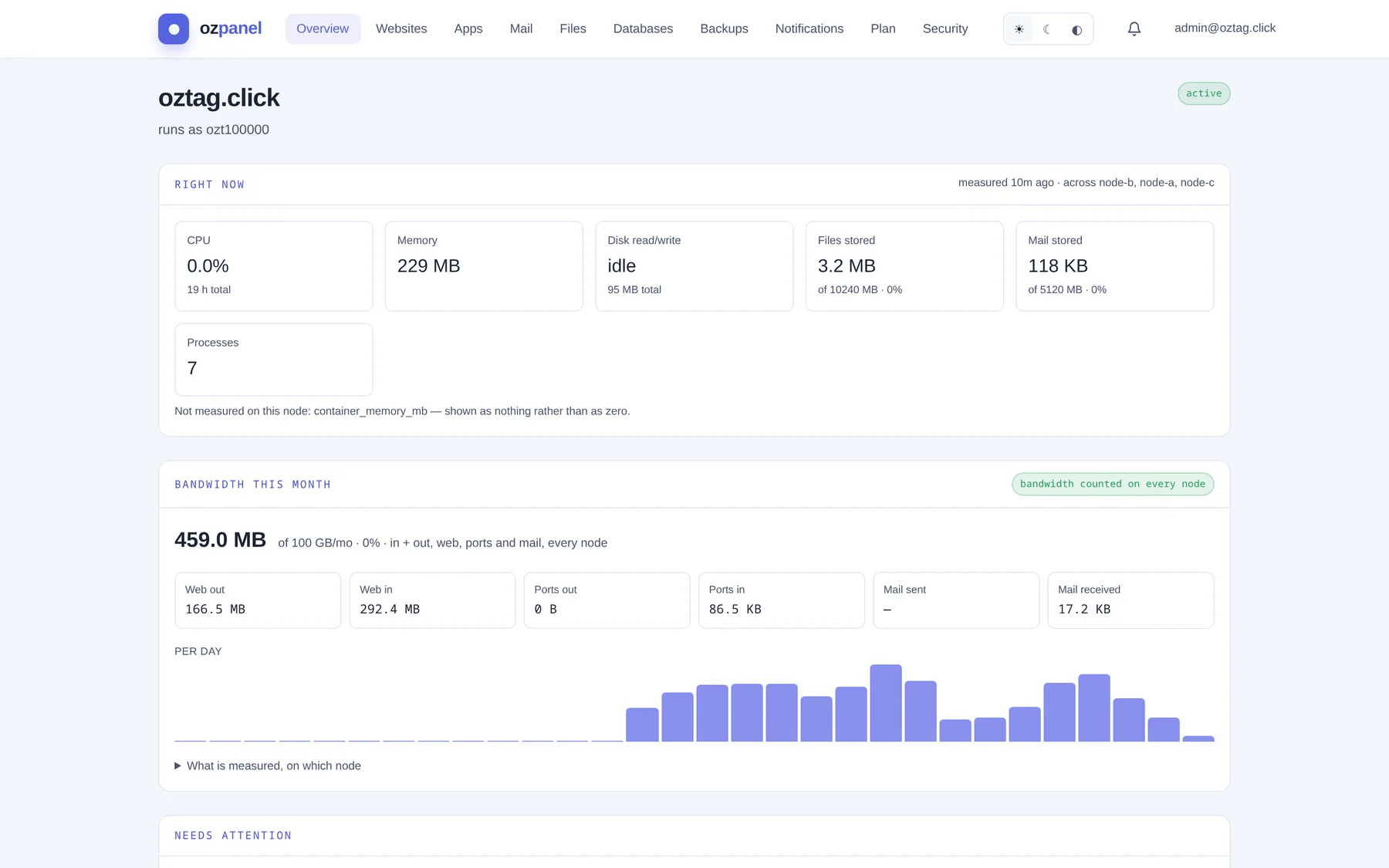1389x868 pixels.
Task: Navigate to Mail
Action: coord(521,29)
